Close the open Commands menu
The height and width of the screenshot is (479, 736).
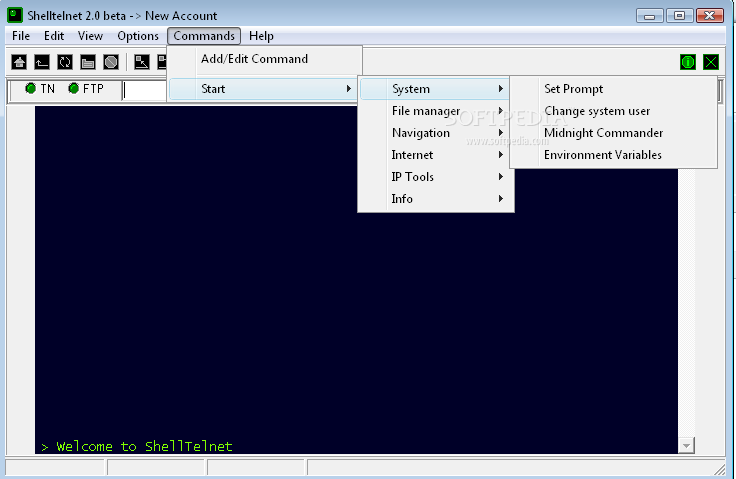pyautogui.click(x=204, y=36)
